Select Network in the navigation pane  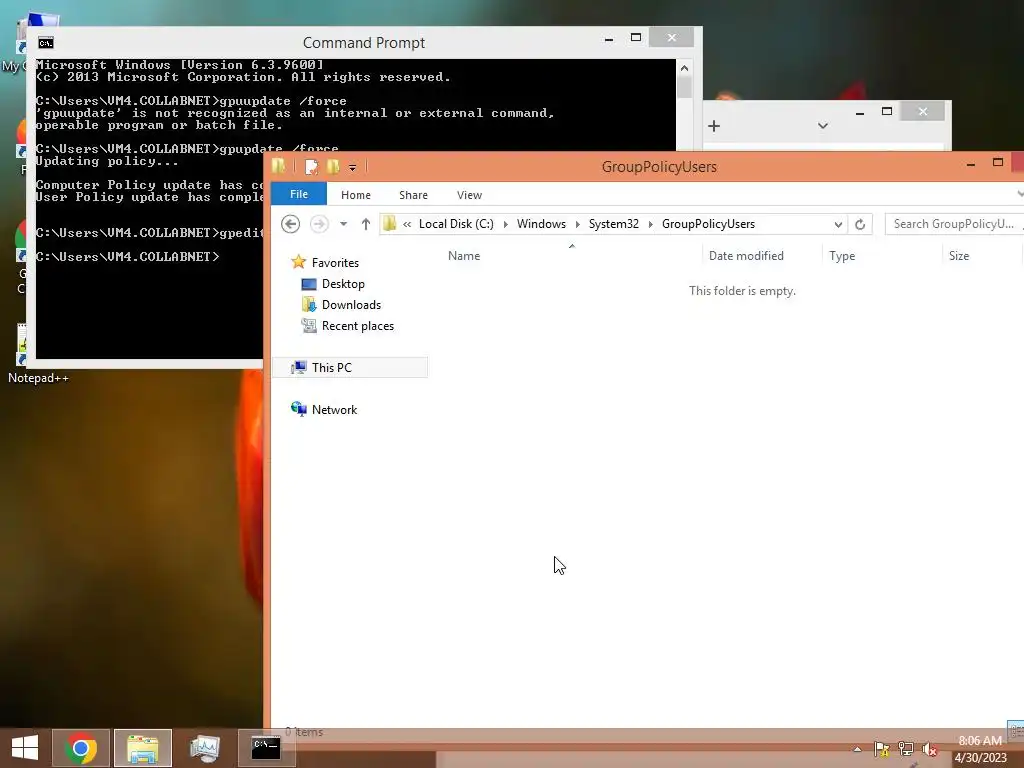click(x=334, y=410)
